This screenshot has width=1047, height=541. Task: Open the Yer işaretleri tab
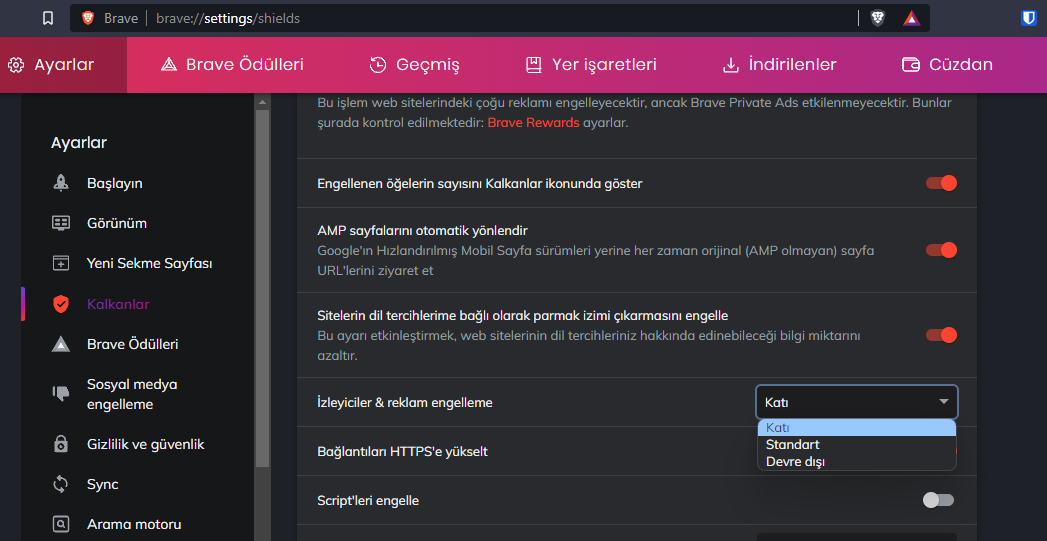[591, 65]
